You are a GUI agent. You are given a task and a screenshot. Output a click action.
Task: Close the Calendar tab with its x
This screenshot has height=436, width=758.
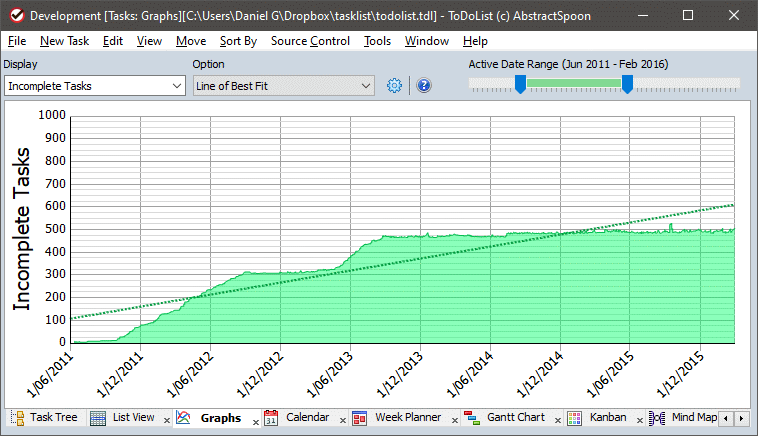pyautogui.click(x=342, y=422)
